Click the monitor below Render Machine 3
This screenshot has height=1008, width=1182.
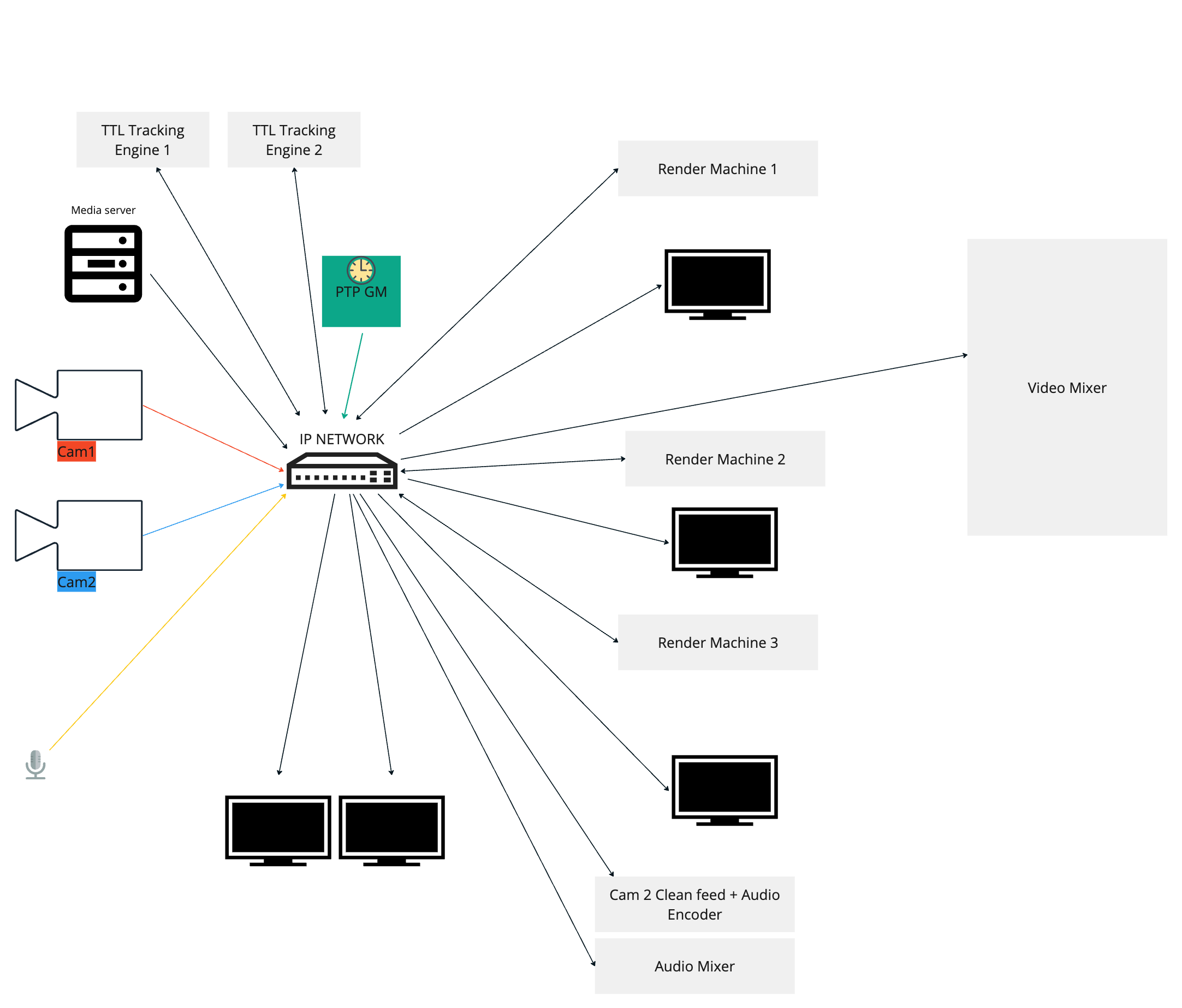[724, 790]
